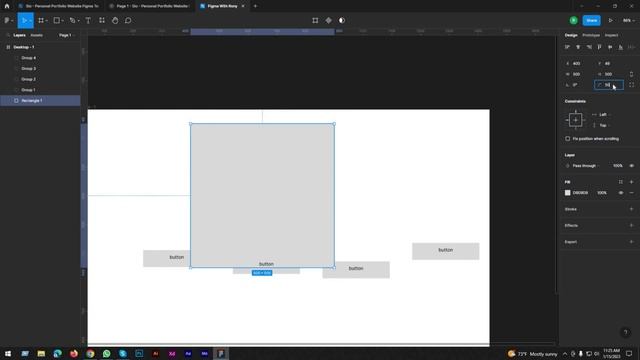640x360 pixels.
Task: Open the zoom level dropdown
Action: point(628,20)
